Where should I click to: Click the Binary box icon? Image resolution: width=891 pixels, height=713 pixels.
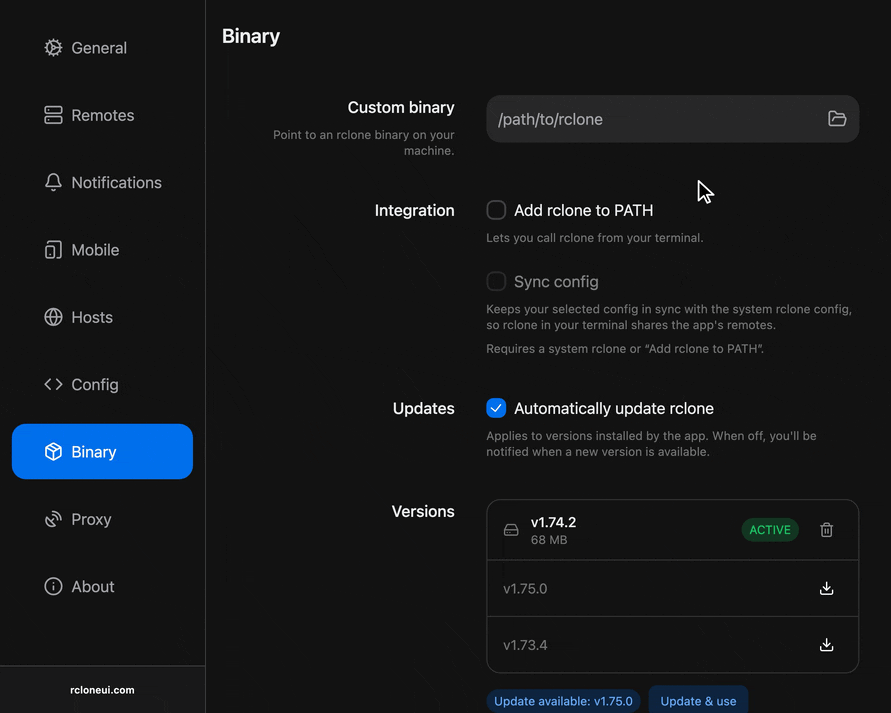point(53,452)
